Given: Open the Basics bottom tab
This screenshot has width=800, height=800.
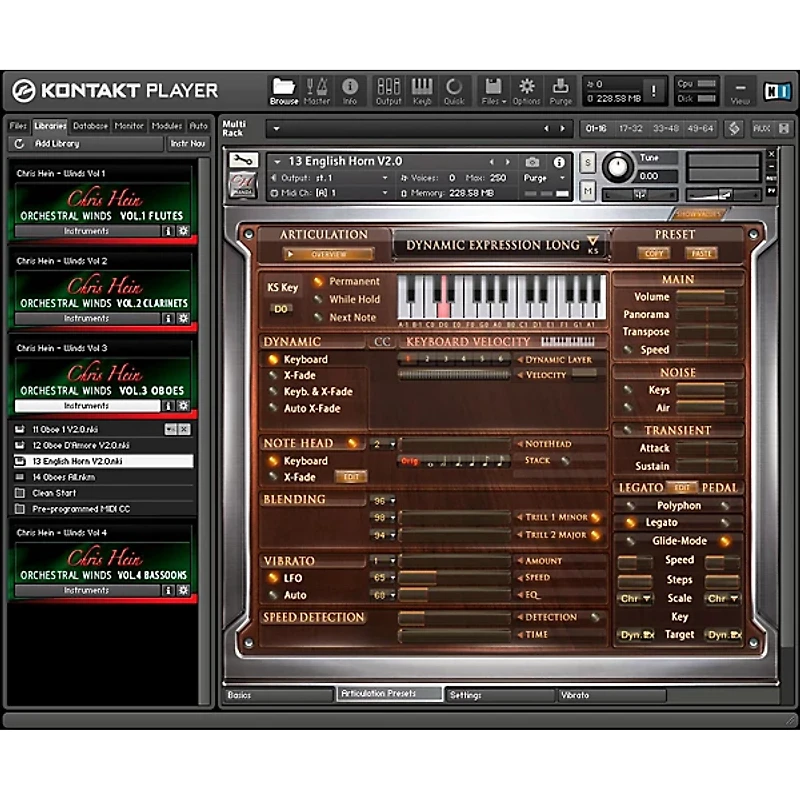Looking at the screenshot, I should [279, 695].
